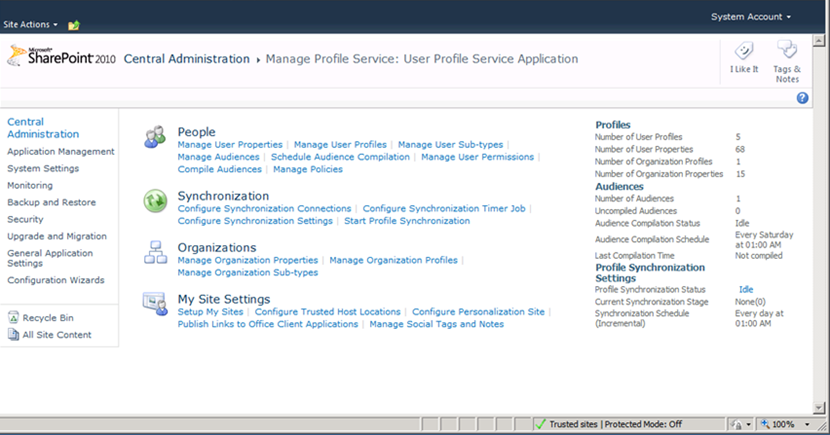This screenshot has height=435, width=830.
Task: Open Manage Organization Profiles
Action: (x=393, y=260)
